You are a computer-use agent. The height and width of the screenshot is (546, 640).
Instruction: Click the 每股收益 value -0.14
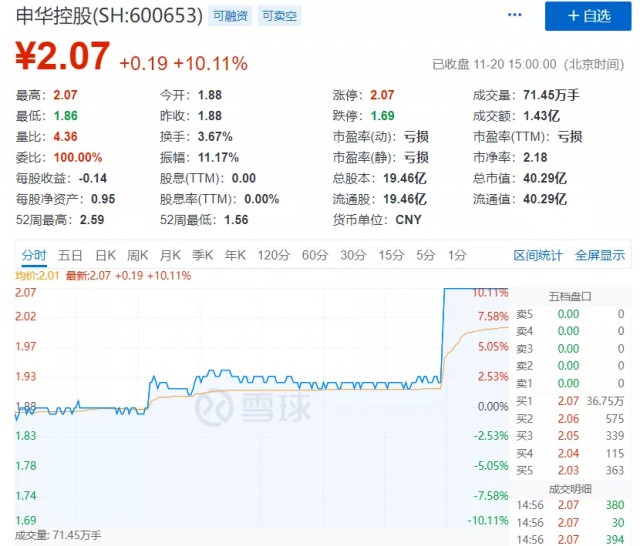(93, 178)
